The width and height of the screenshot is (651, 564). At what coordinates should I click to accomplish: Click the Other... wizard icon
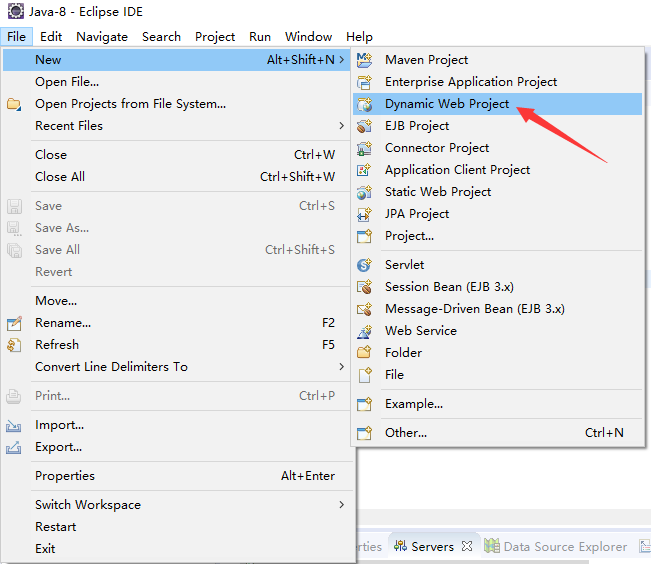(x=364, y=433)
